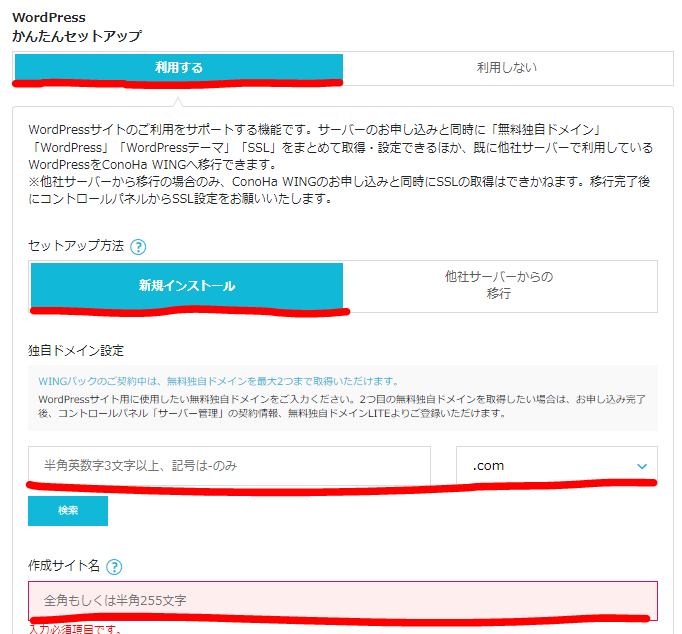Viewport: 682px width, 634px height.
Task: Click the 入力必須項目です error message
Action: click(x=75, y=629)
